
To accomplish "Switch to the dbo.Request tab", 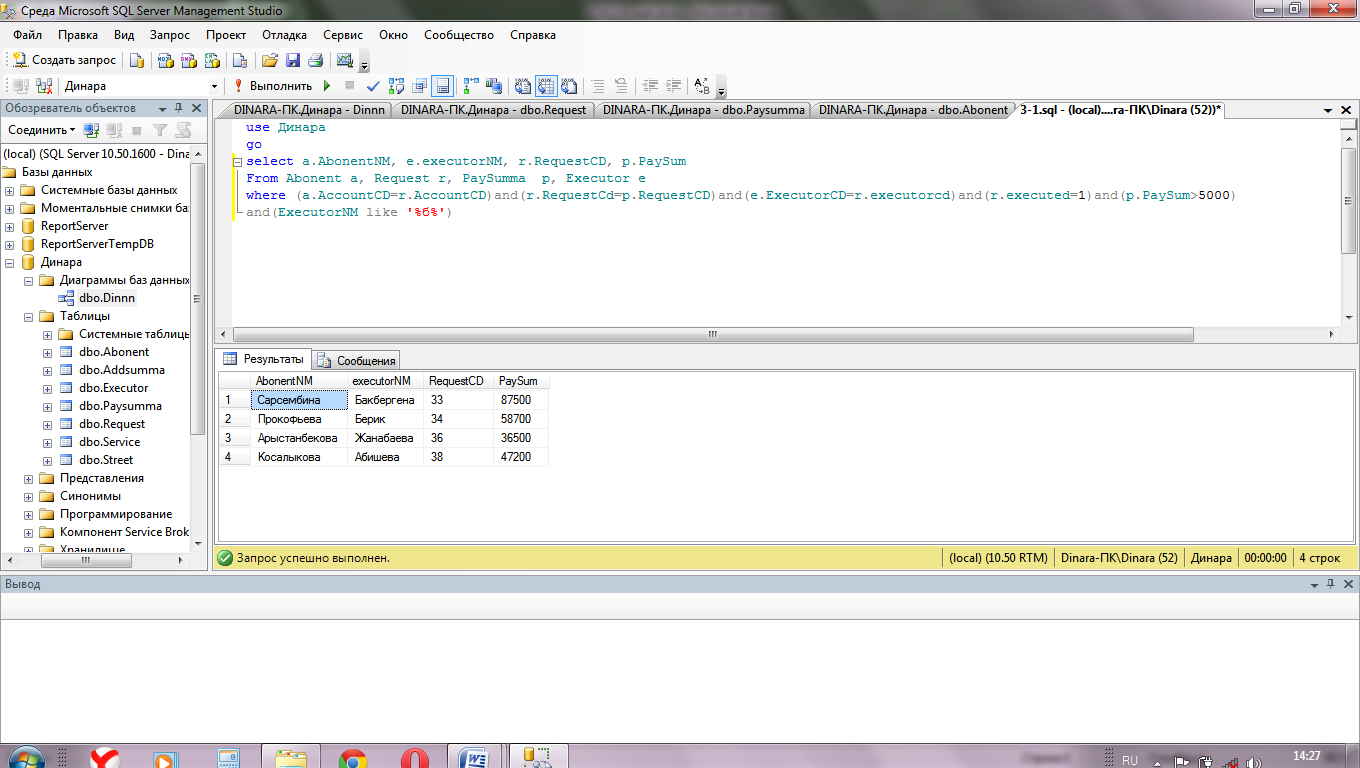I will click(x=493, y=110).
